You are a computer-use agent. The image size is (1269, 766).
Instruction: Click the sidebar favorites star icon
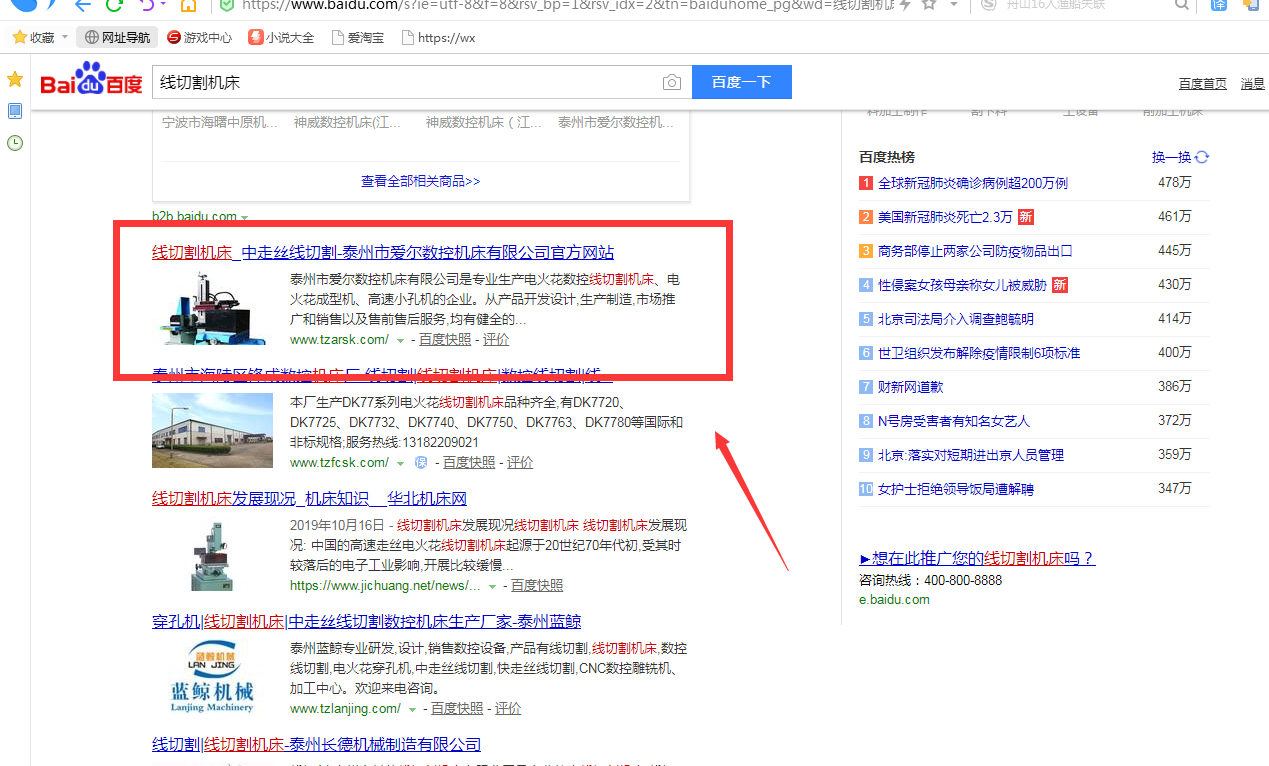tap(15, 79)
